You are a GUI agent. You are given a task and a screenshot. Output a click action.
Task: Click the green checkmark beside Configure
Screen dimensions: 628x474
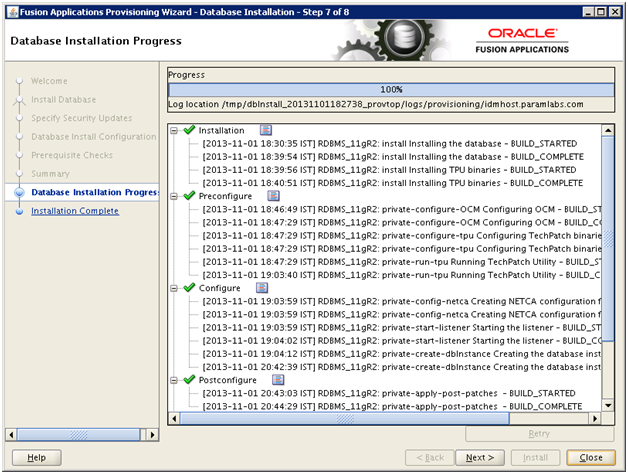pyautogui.click(x=189, y=287)
